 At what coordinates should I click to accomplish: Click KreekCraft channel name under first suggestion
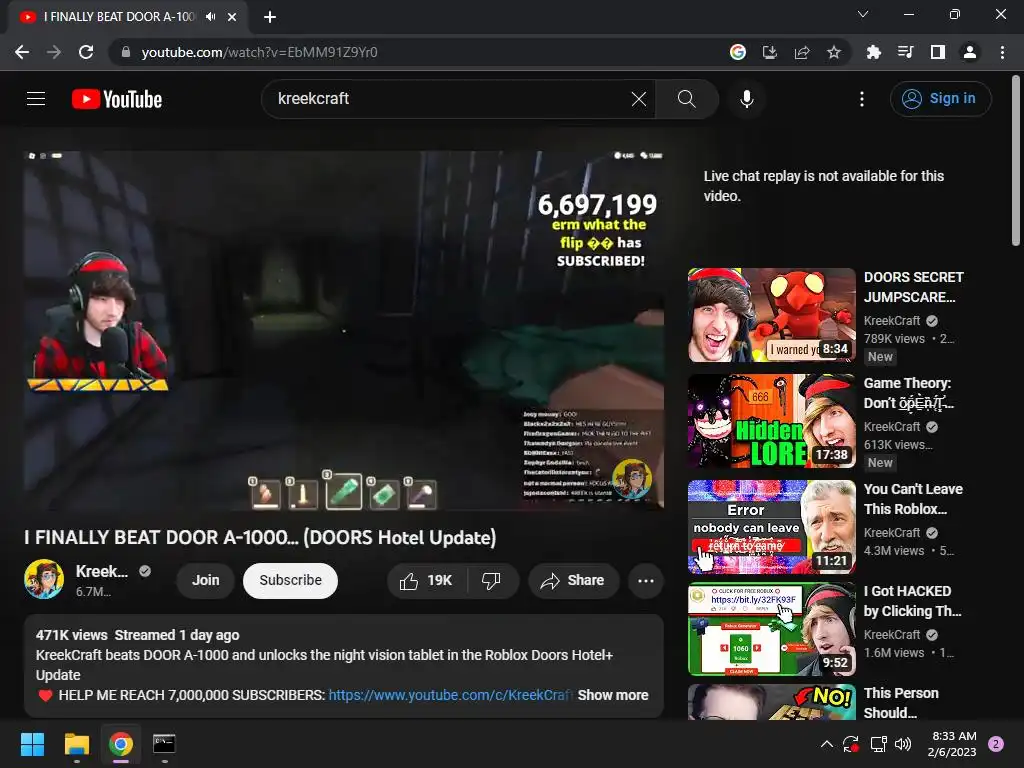pyautogui.click(x=891, y=321)
